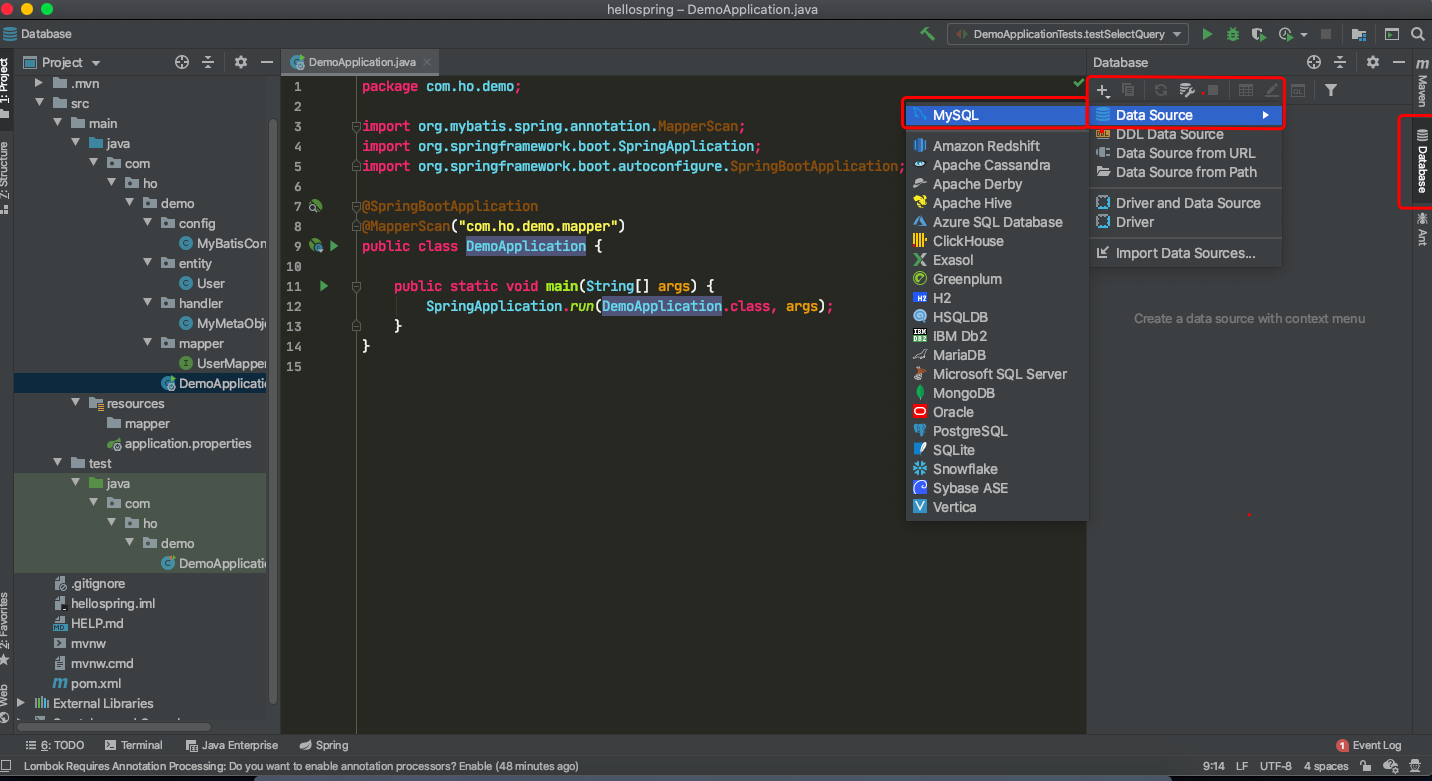Collapse the src folder in Project tree
The width and height of the screenshot is (1432, 781).
click(40, 103)
